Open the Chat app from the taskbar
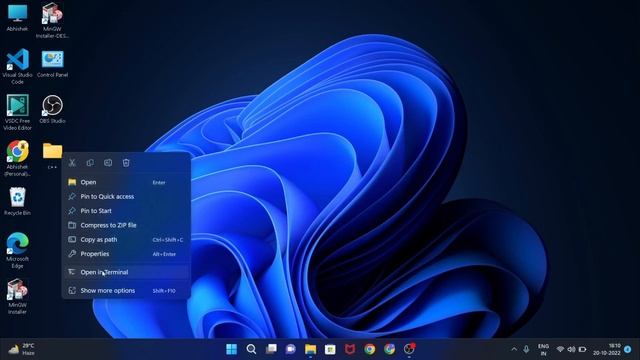The image size is (640, 360). (291, 349)
